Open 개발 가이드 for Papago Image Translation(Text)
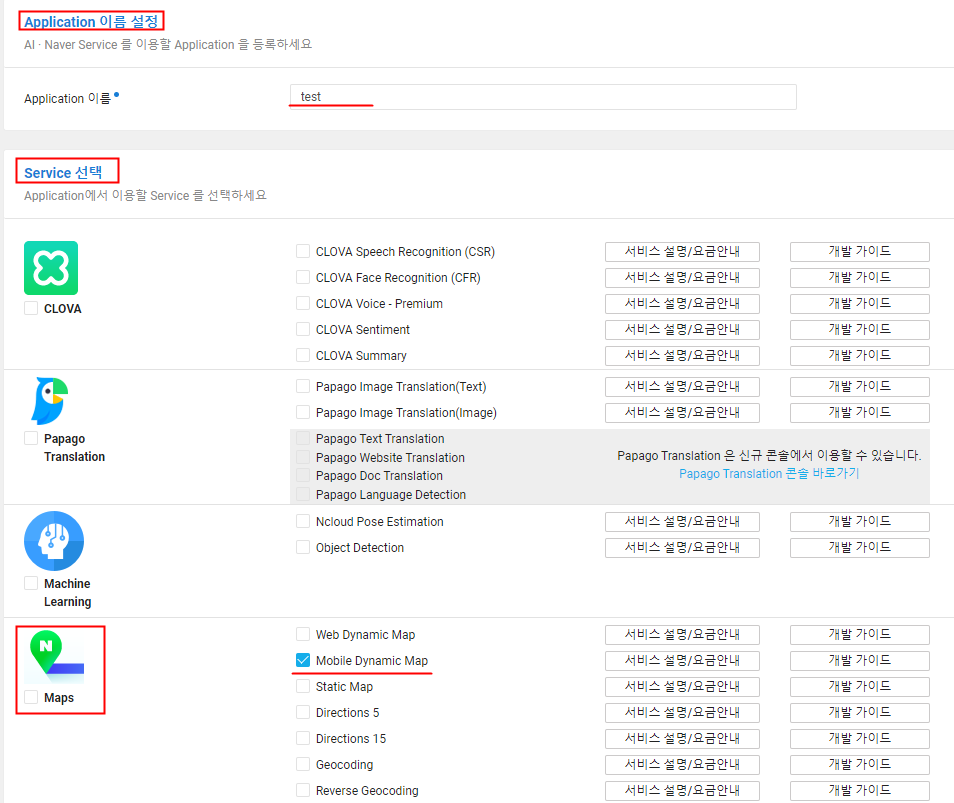 point(860,386)
